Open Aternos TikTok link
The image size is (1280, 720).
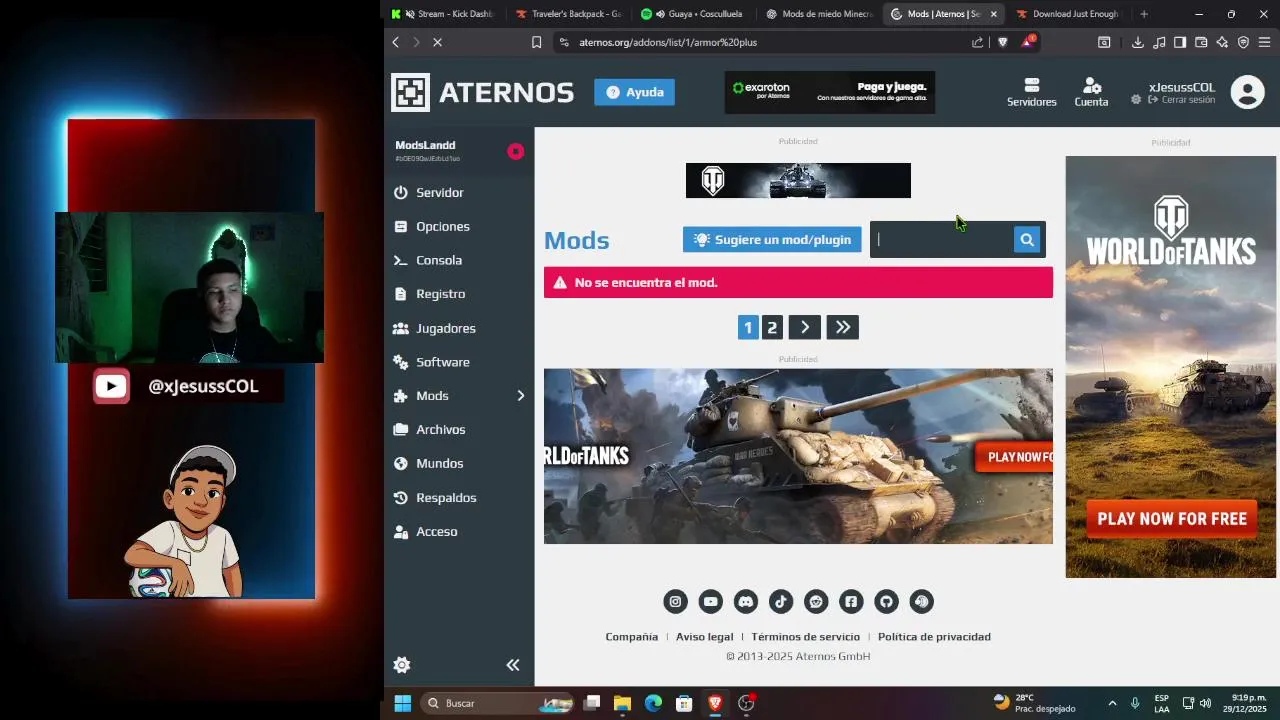pyautogui.click(x=781, y=601)
